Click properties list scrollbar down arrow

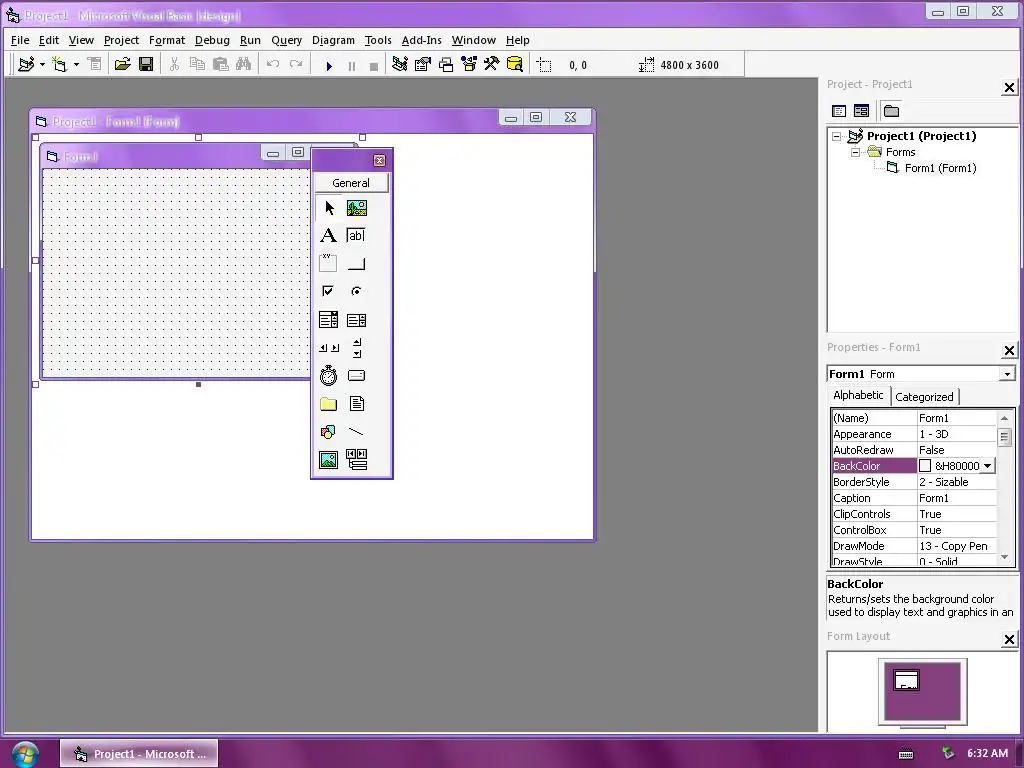click(x=1004, y=557)
